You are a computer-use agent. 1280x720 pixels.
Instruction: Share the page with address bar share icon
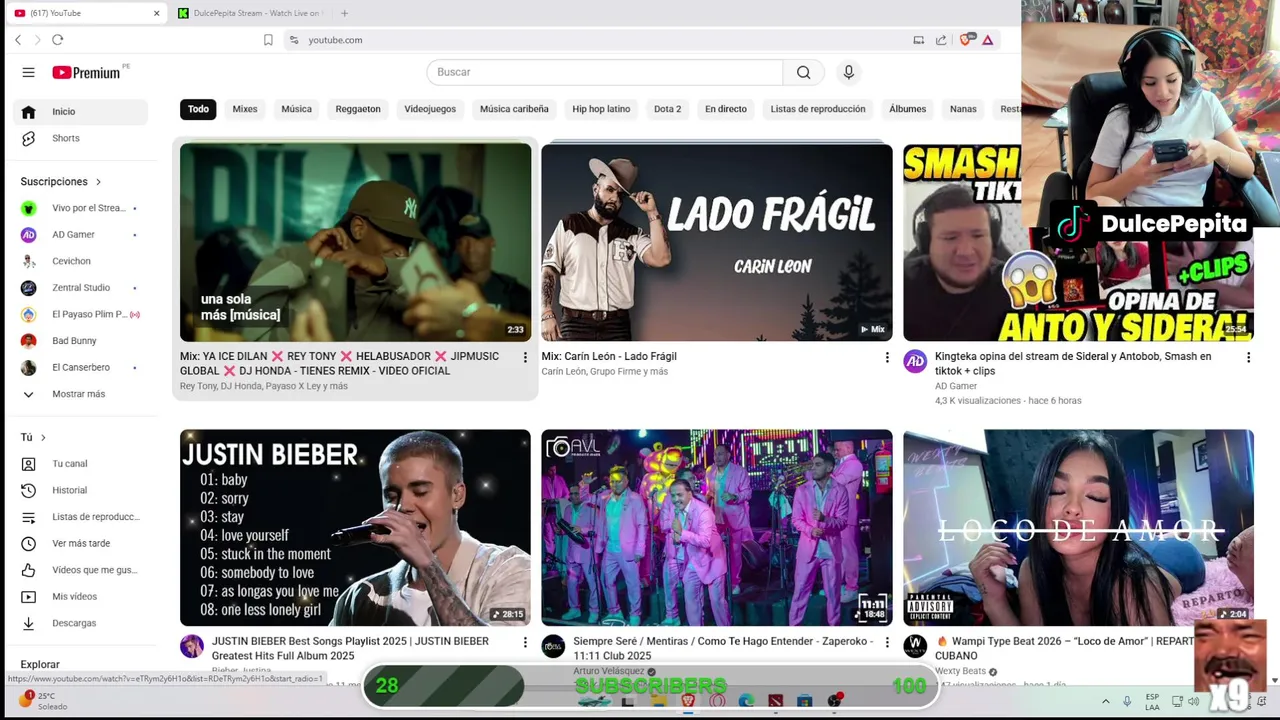point(941,40)
